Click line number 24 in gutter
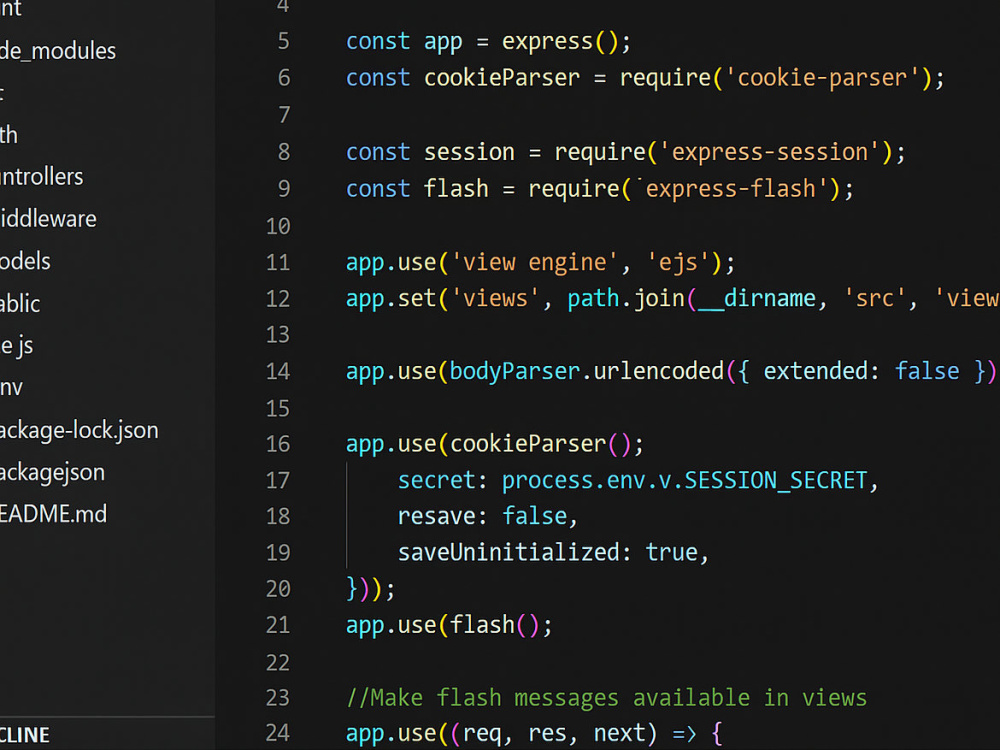This screenshot has height=750, width=1000. coord(277,732)
